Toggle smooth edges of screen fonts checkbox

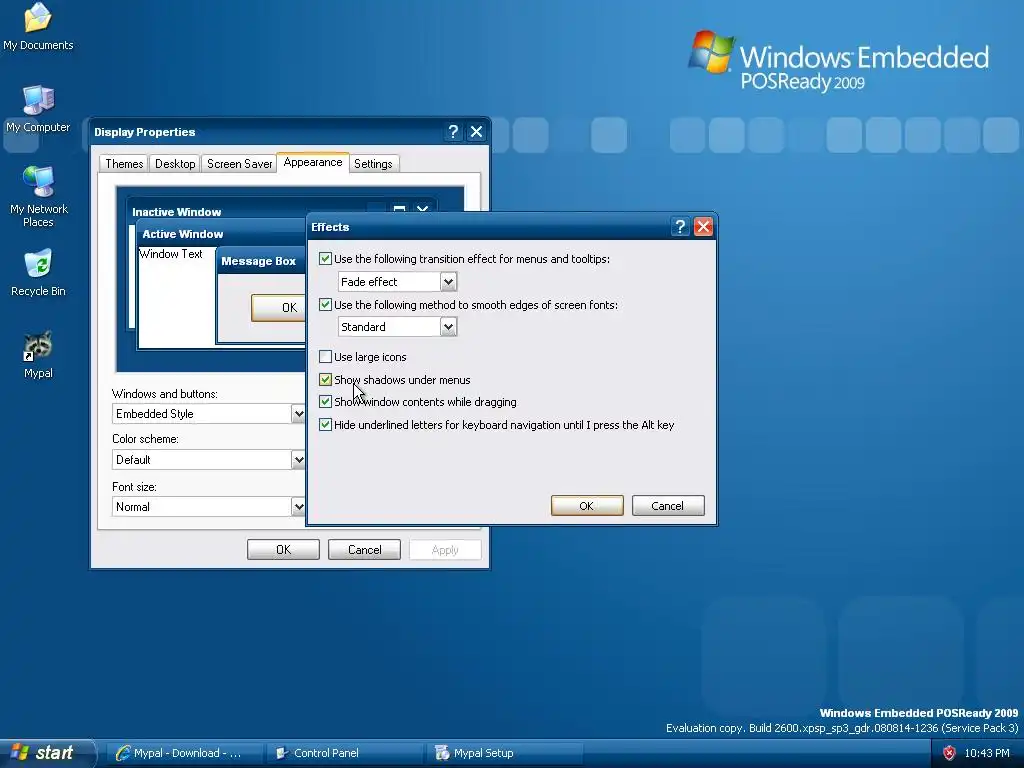[325, 304]
